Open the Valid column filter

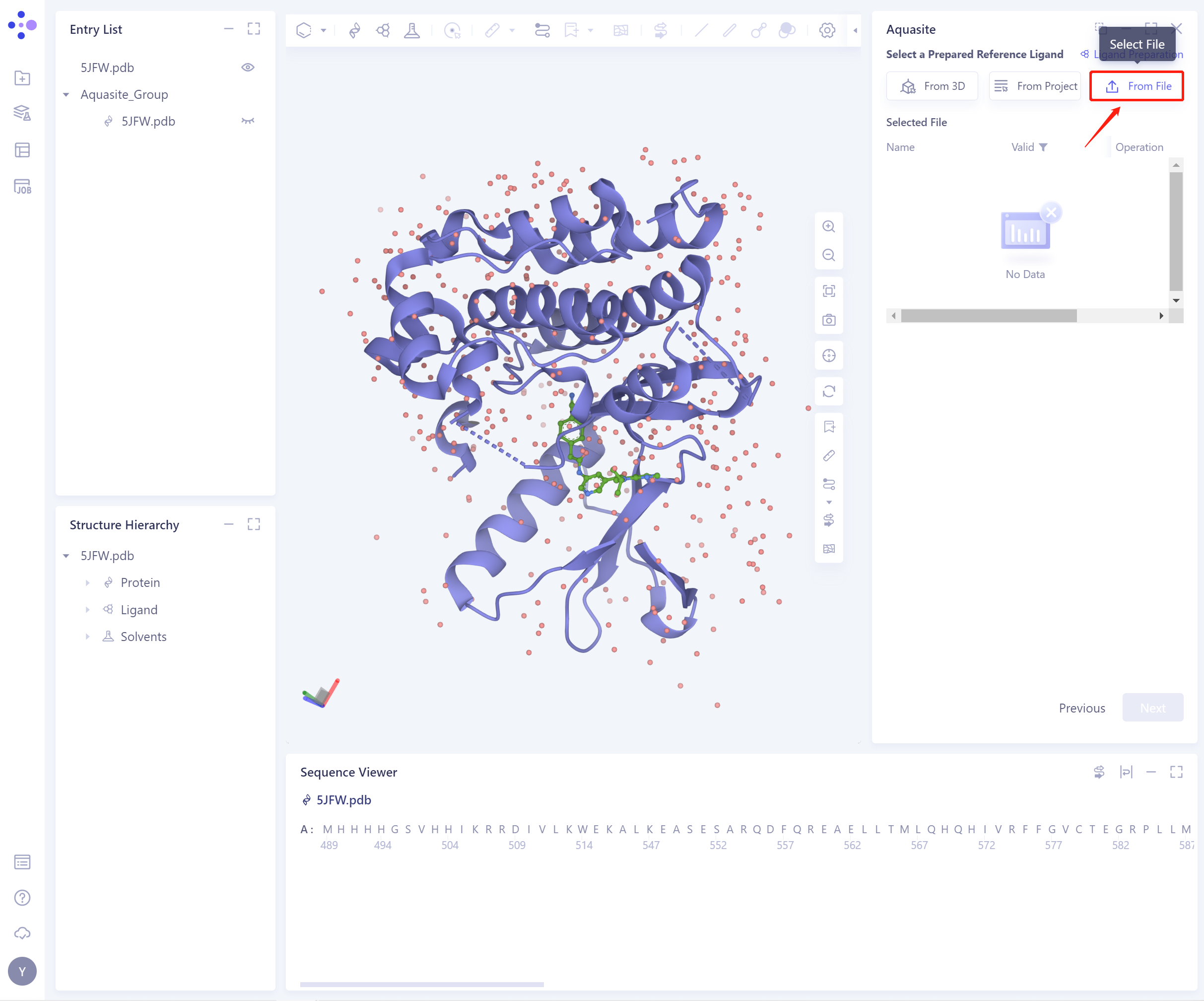click(1043, 147)
